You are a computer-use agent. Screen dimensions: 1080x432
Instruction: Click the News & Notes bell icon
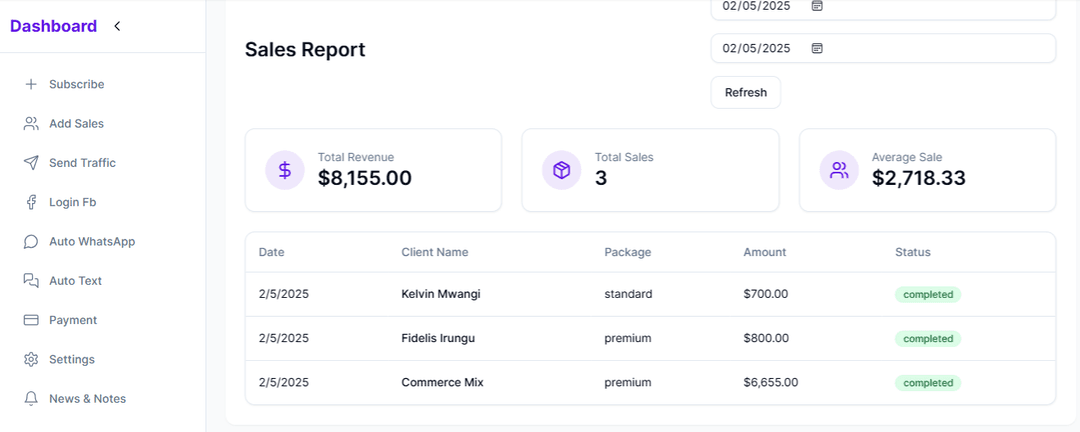[x=31, y=398]
